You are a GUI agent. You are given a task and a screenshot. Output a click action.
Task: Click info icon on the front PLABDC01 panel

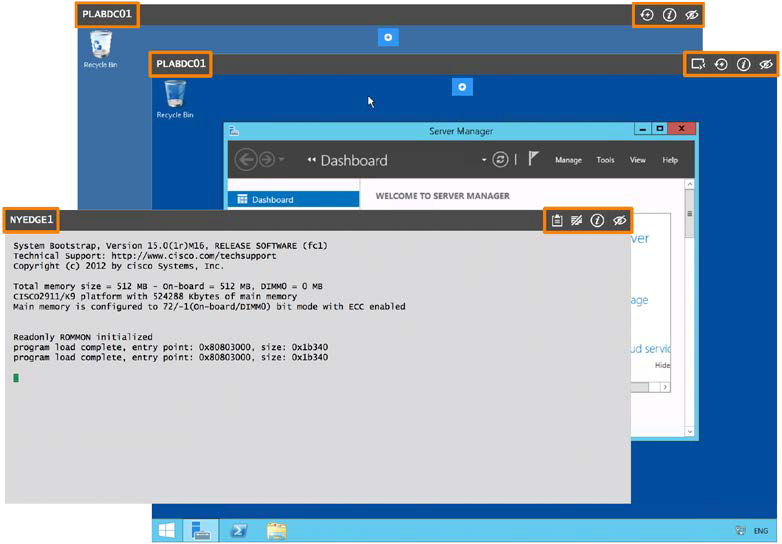pyautogui.click(x=743, y=64)
